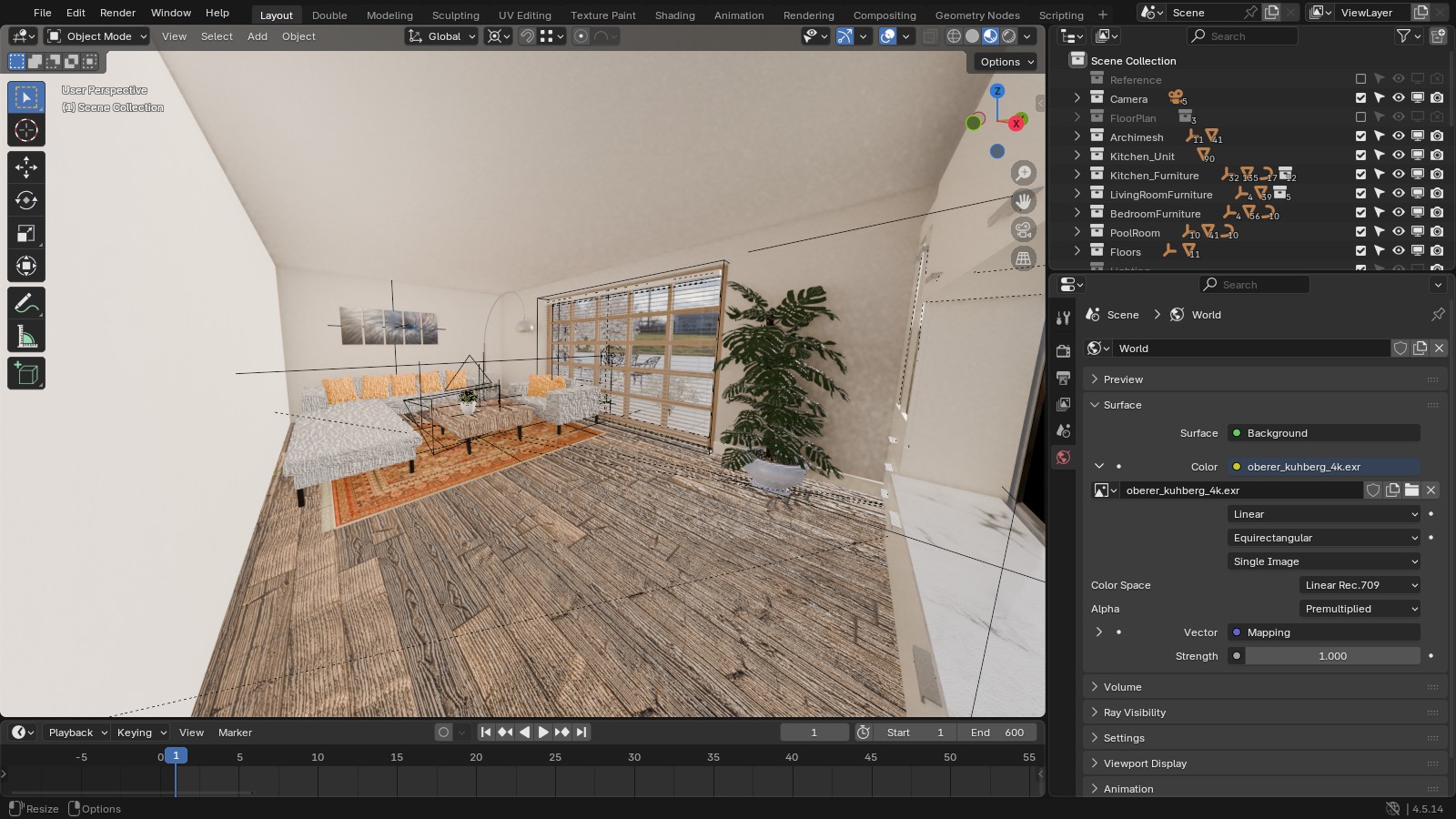The image size is (1456, 819).
Task: Hide Archimesh collection with eye icon
Action: 1399,136
